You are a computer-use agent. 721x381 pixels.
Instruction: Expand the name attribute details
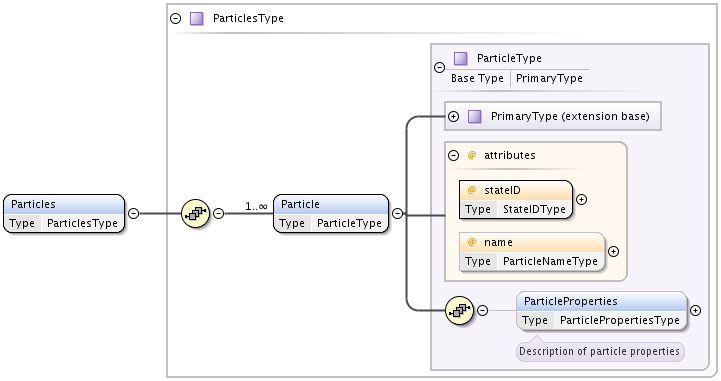[x=613, y=251]
